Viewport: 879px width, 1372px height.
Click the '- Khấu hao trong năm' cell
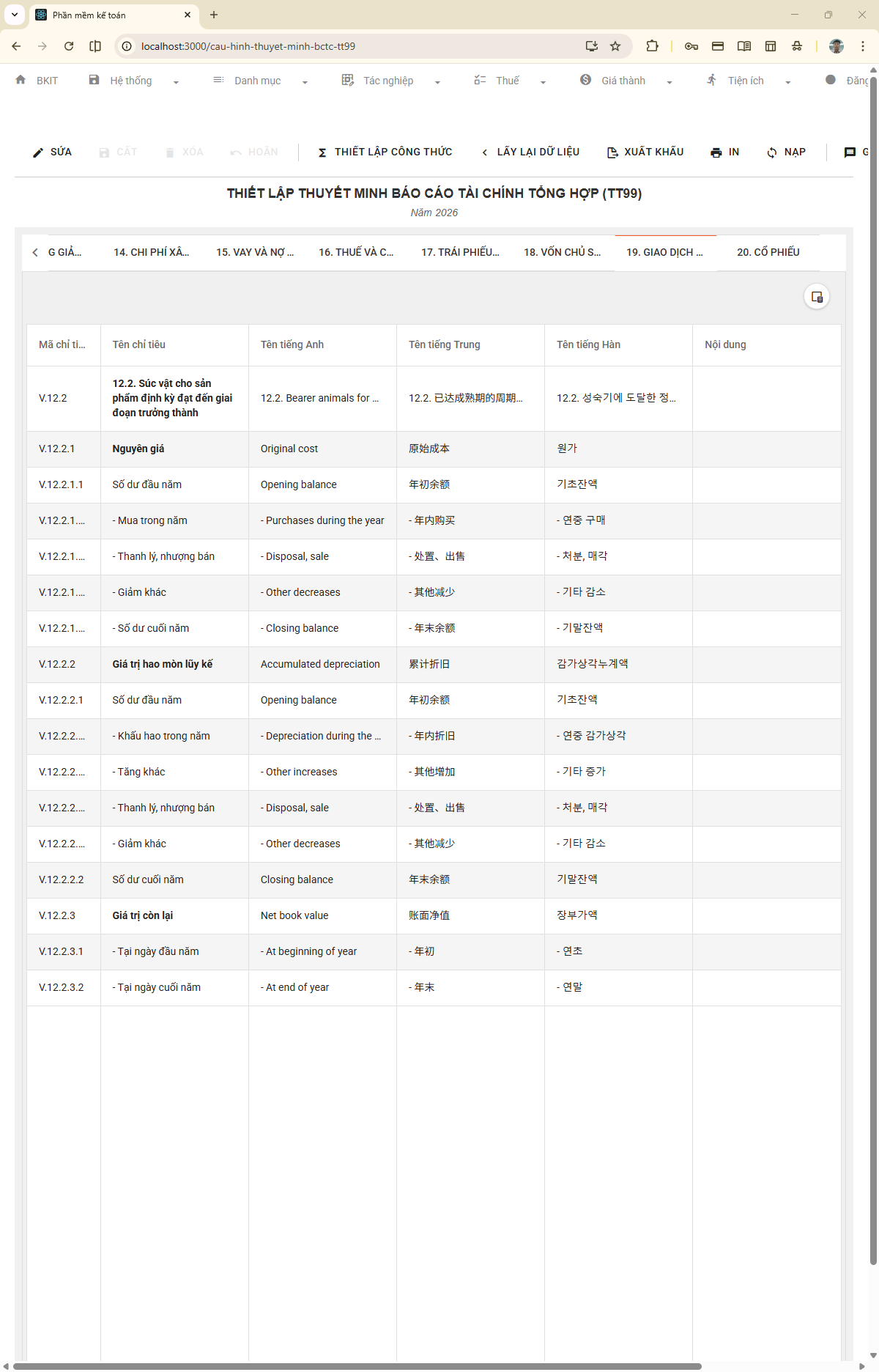(174, 736)
